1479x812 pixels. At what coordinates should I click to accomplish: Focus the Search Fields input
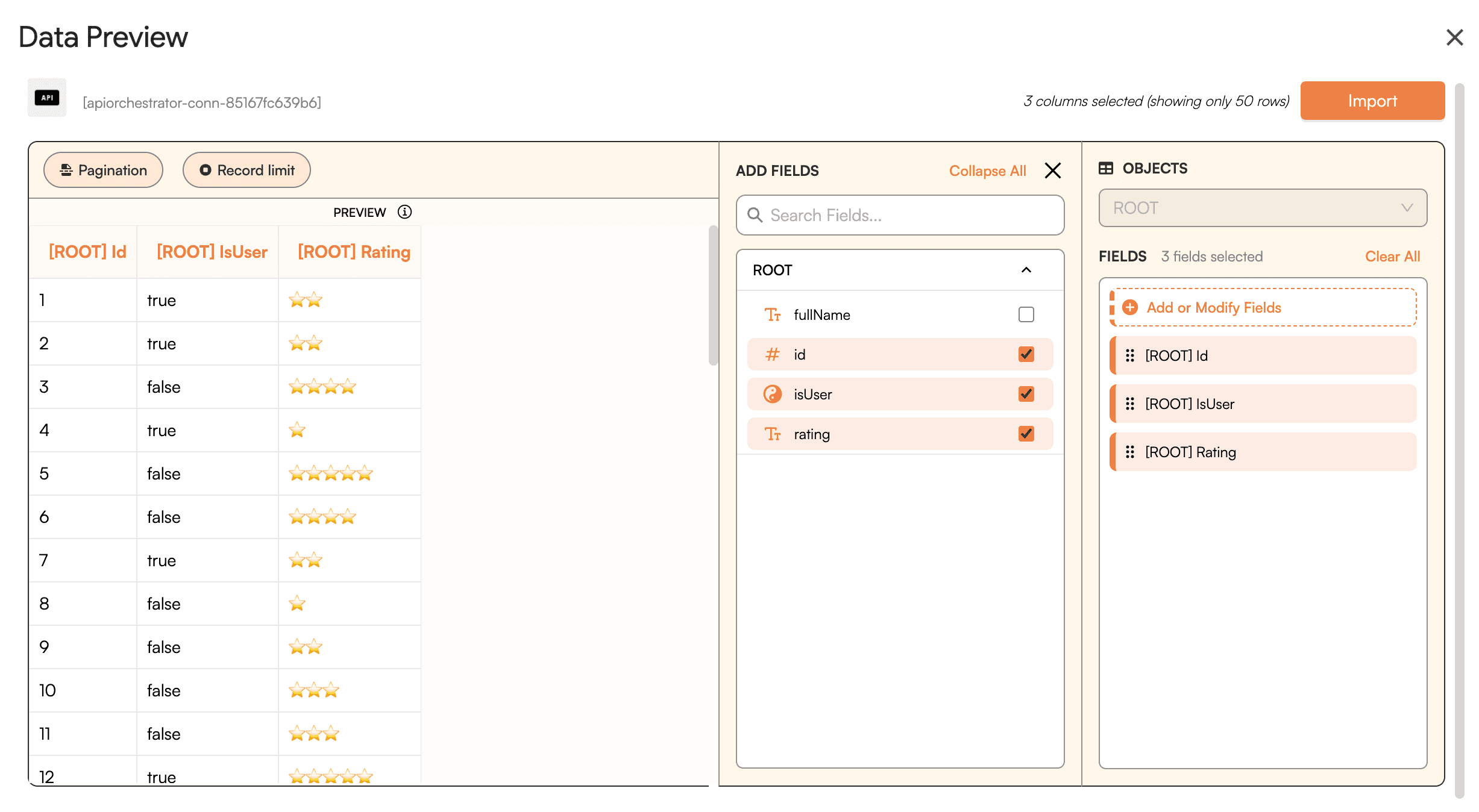pos(900,215)
